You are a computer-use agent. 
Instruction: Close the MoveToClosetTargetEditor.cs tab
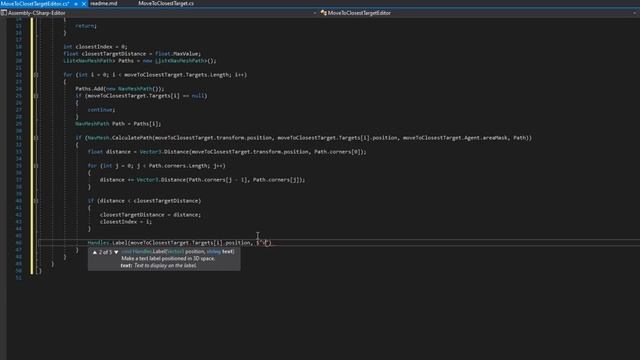(x=84, y=4)
